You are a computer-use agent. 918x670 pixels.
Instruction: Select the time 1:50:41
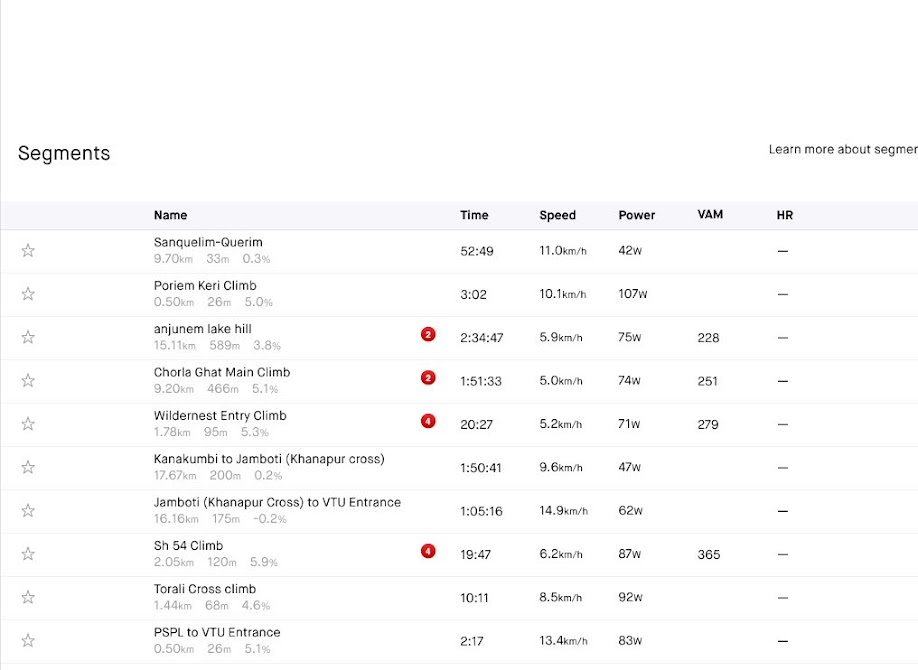481,468
